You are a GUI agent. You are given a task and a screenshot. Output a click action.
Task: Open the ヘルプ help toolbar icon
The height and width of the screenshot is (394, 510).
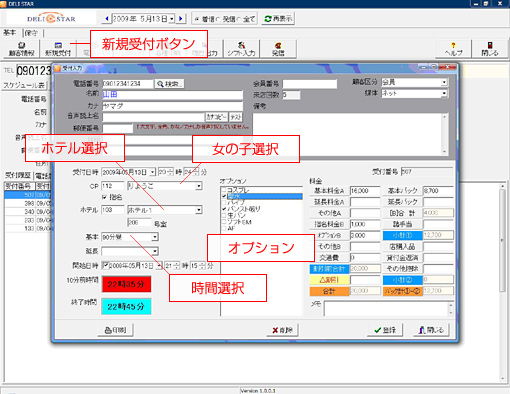click(453, 49)
